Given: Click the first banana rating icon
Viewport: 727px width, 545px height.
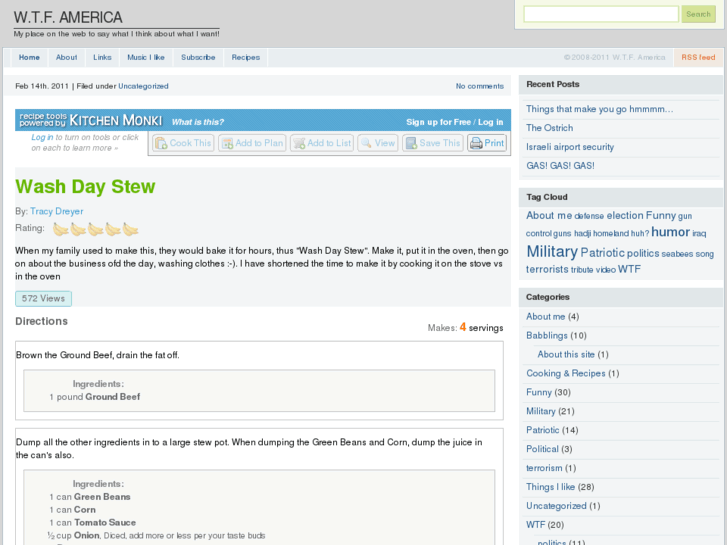Looking at the screenshot, I should (x=60, y=229).
